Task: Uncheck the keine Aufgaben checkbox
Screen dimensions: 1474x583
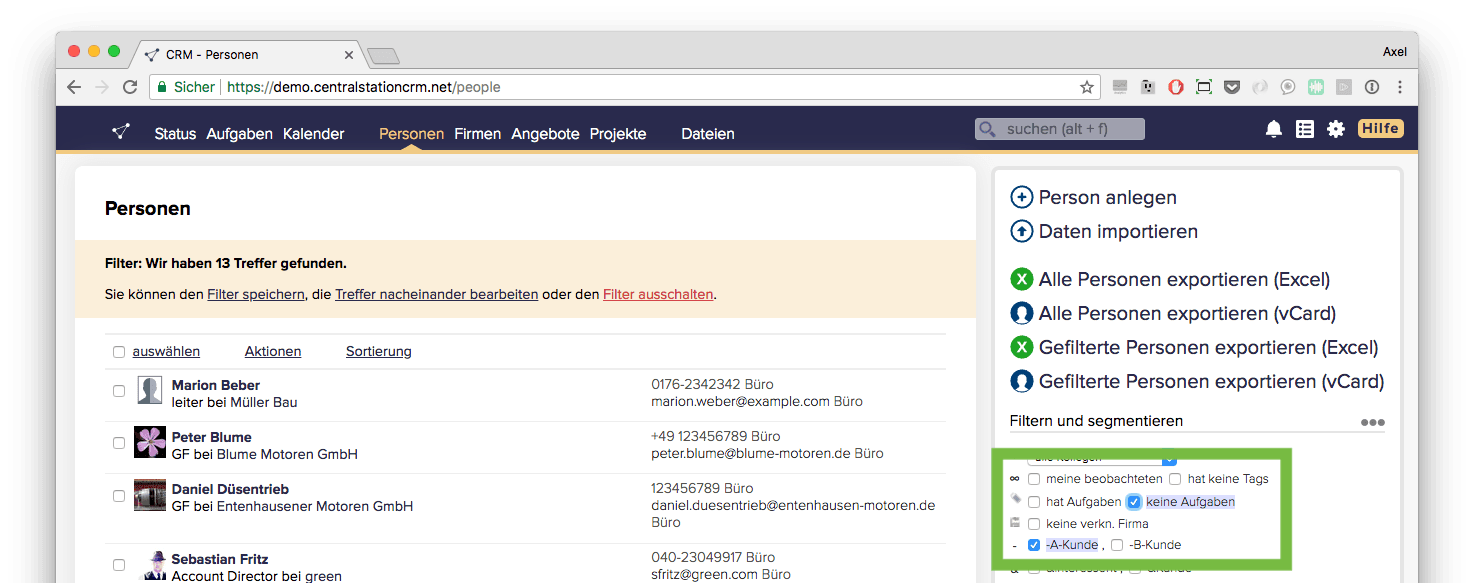Action: tap(1134, 502)
